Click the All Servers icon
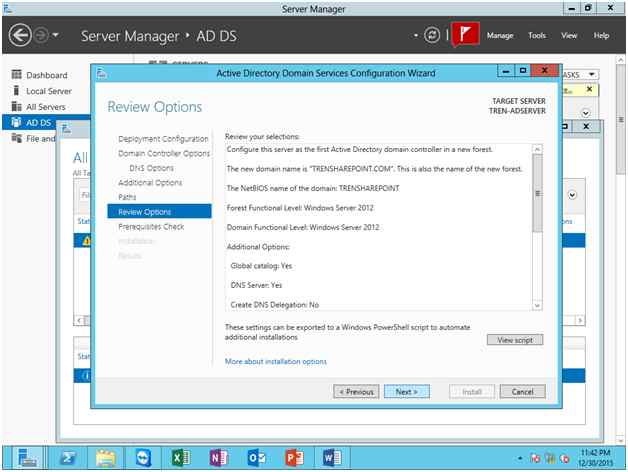628x472 pixels. [16, 106]
